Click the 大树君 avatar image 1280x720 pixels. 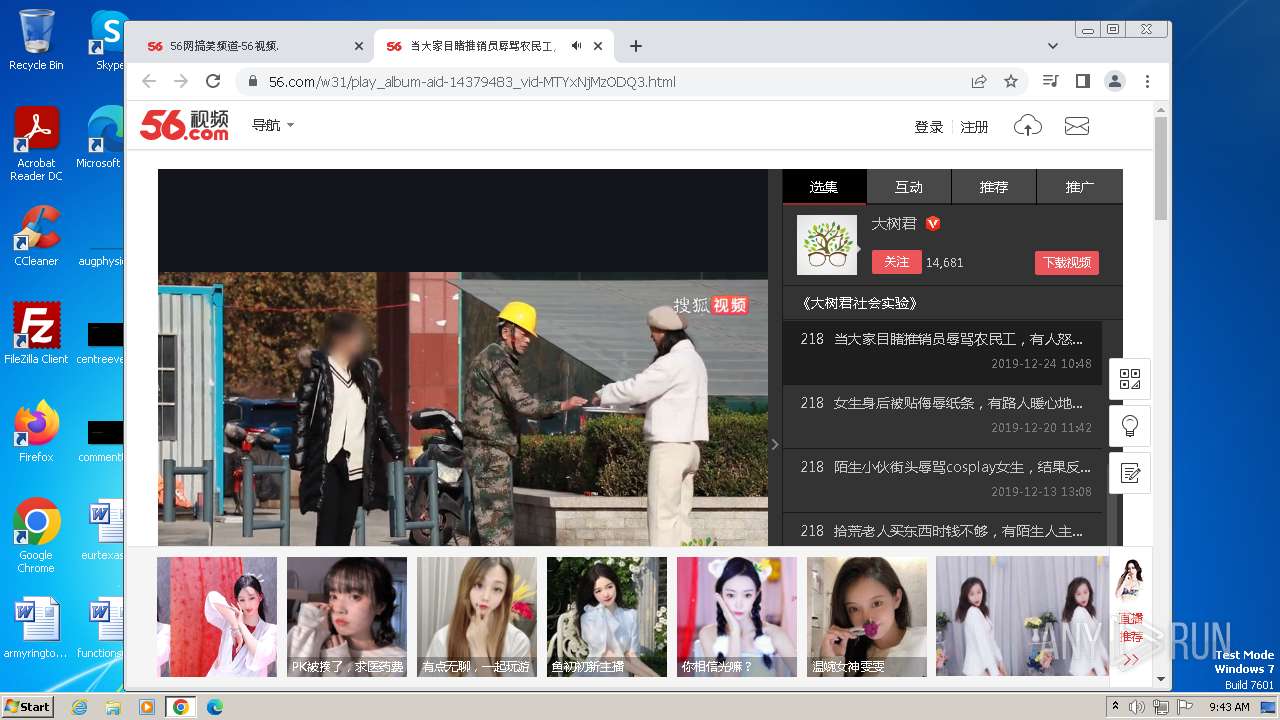[827, 245]
